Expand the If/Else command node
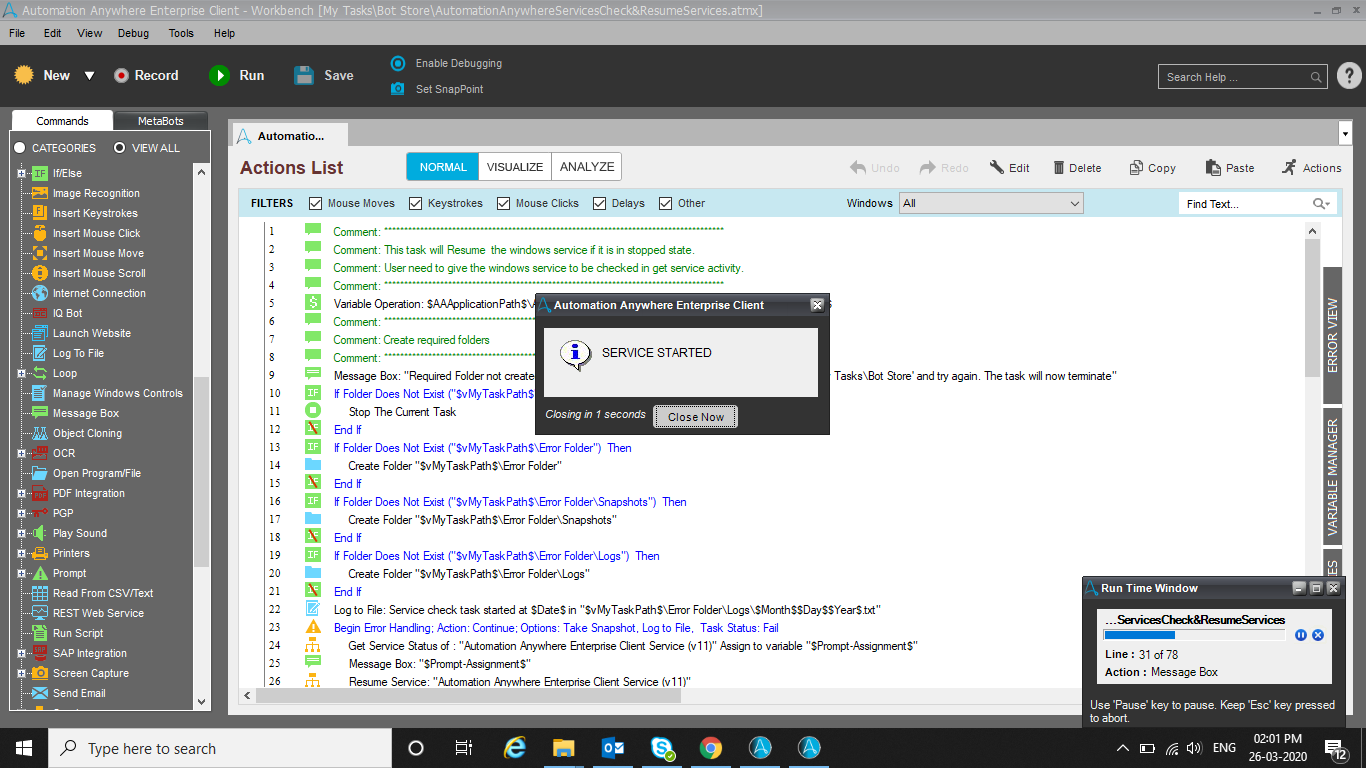1366x768 pixels. click(22, 173)
